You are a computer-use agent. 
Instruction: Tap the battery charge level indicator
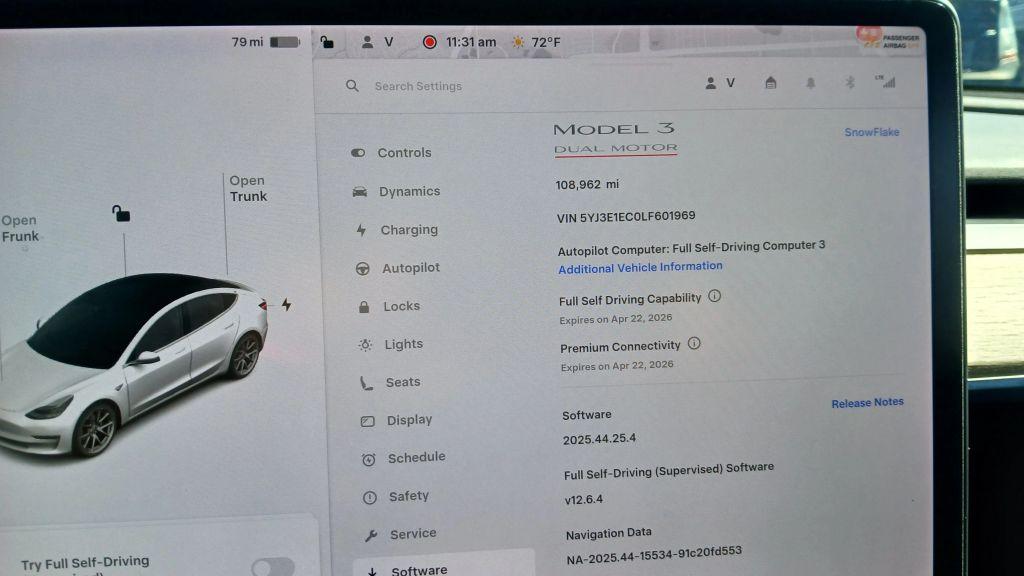pos(284,42)
